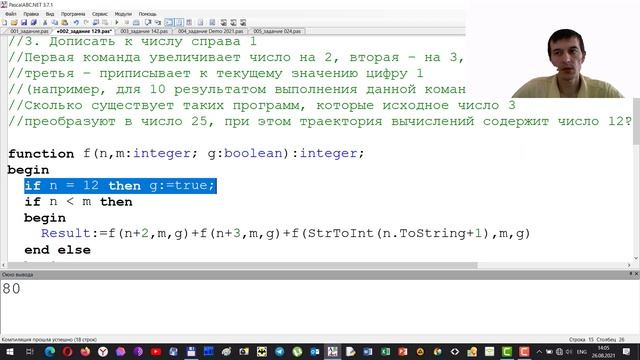Viewport: 640px width, 360px height.
Task: Click the Save toolbar icon
Action: [24, 22]
